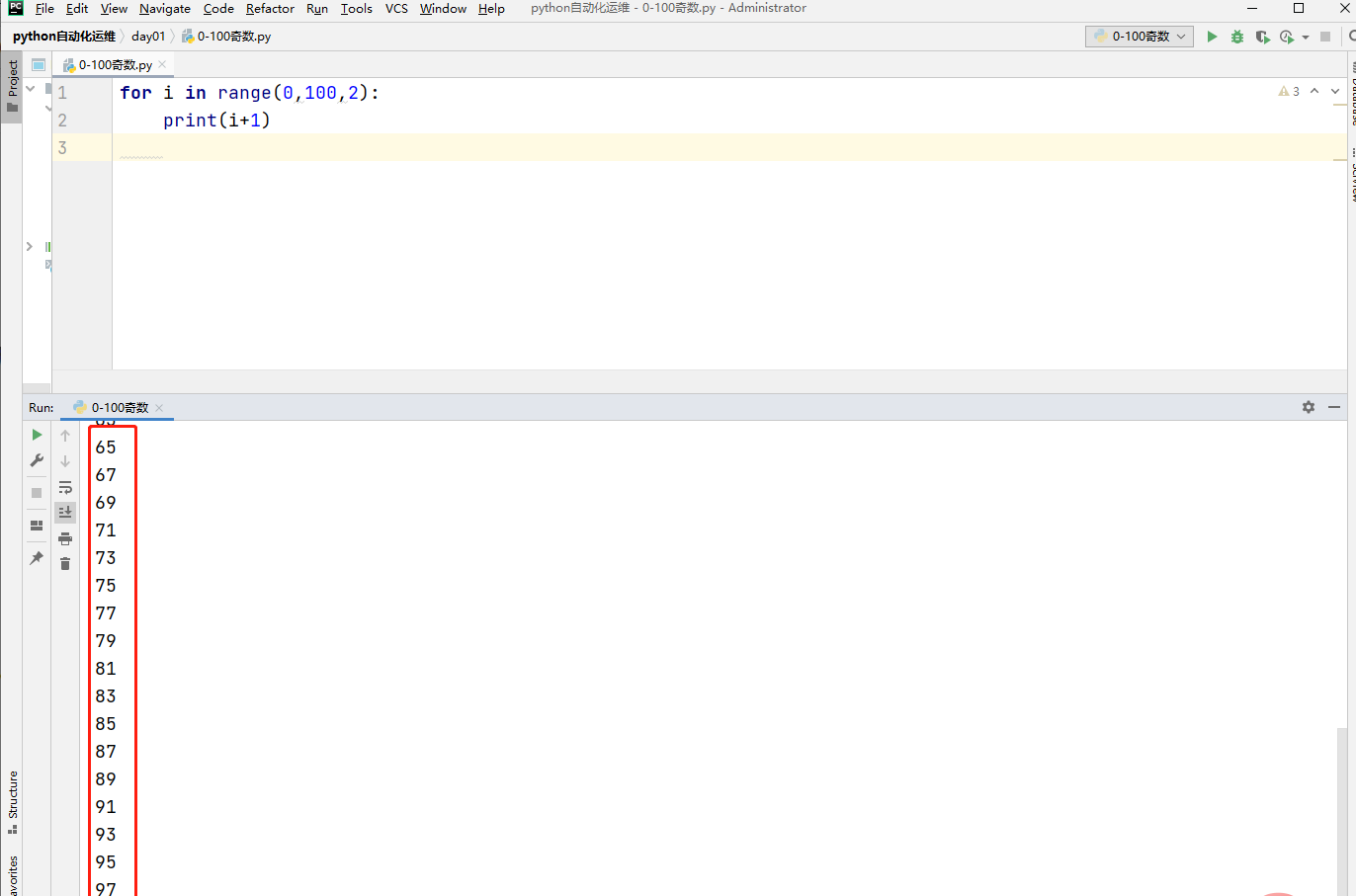Open the 0-100奇数 run configuration dropdown
Viewport: 1356px width, 896px height.
(1140, 37)
